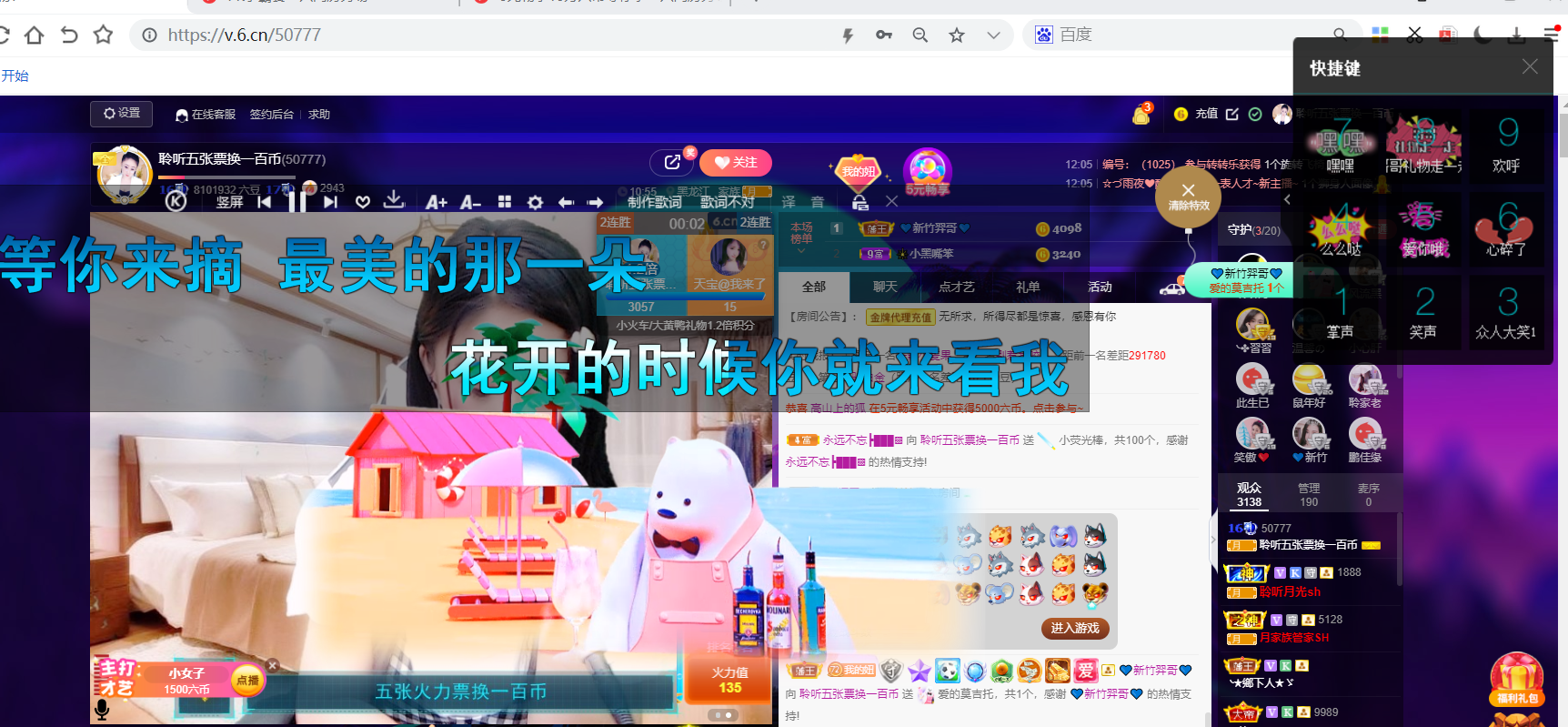
Task: Click the lightning bolt icon in address bar
Action: pyautogui.click(x=848, y=35)
